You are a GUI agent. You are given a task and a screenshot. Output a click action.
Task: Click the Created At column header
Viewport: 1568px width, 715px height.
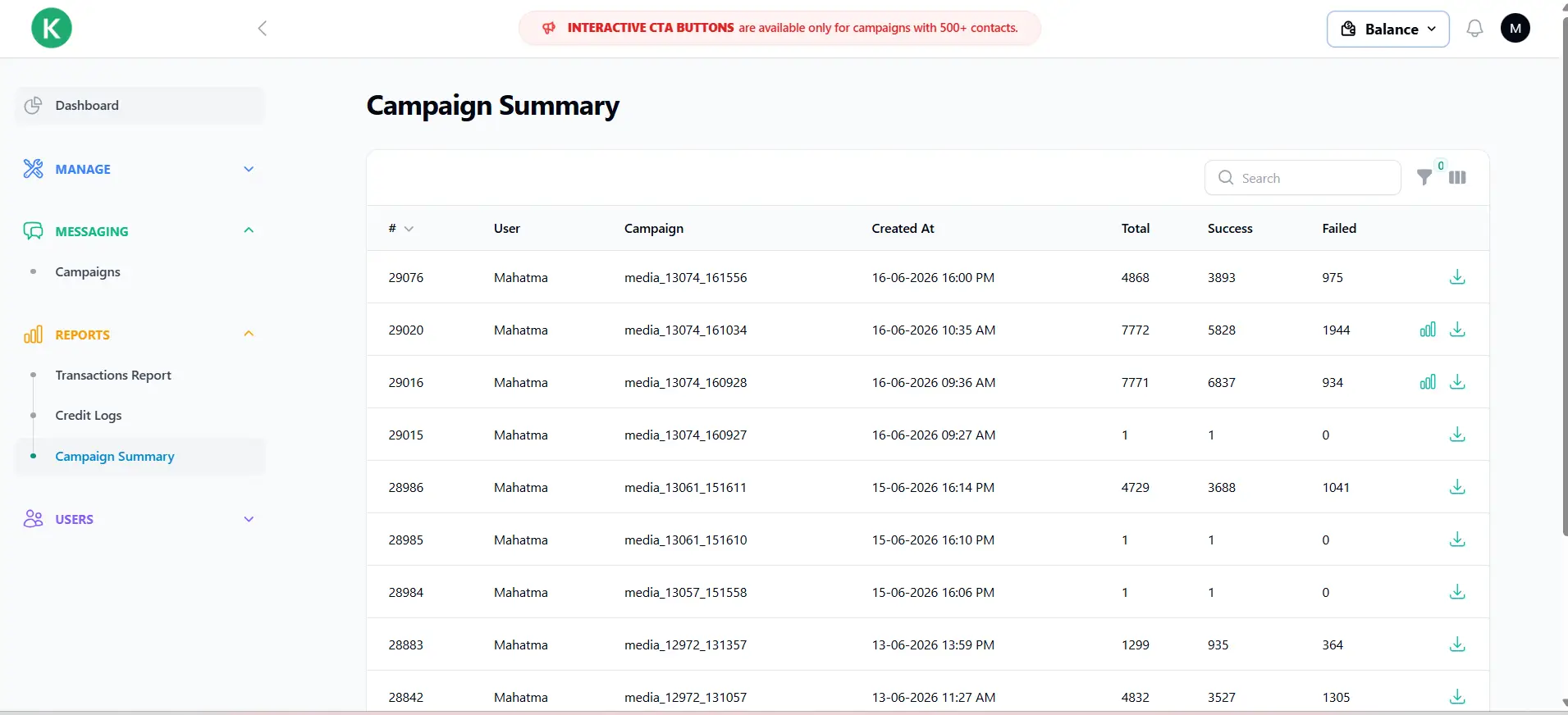click(x=903, y=229)
